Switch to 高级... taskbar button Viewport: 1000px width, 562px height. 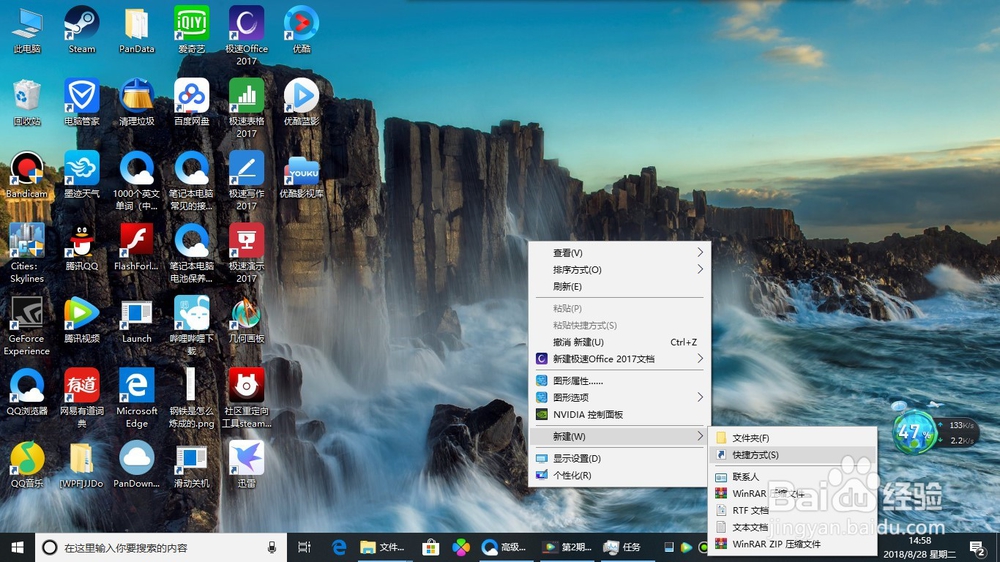[504, 547]
